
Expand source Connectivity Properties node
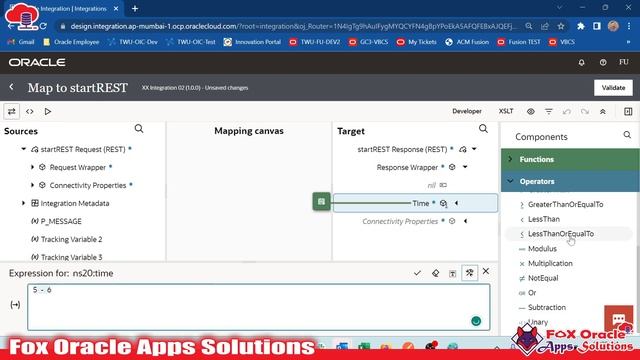32,185
